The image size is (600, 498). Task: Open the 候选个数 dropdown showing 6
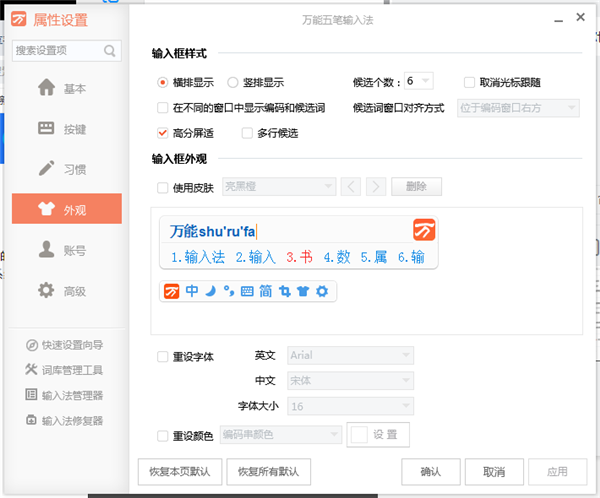pyautogui.click(x=419, y=81)
